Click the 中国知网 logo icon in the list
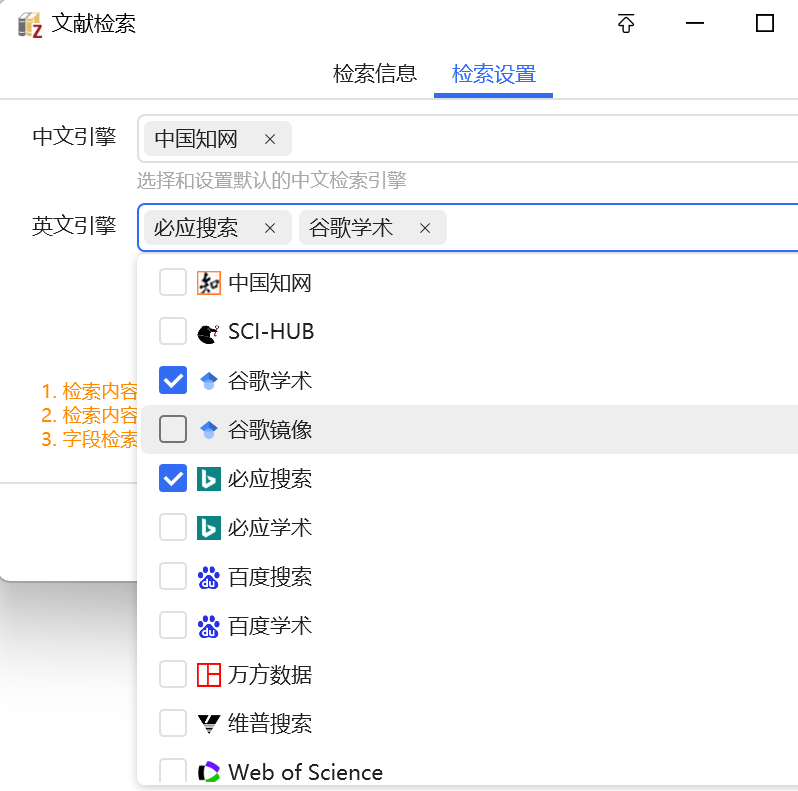798x791 pixels. 209,283
